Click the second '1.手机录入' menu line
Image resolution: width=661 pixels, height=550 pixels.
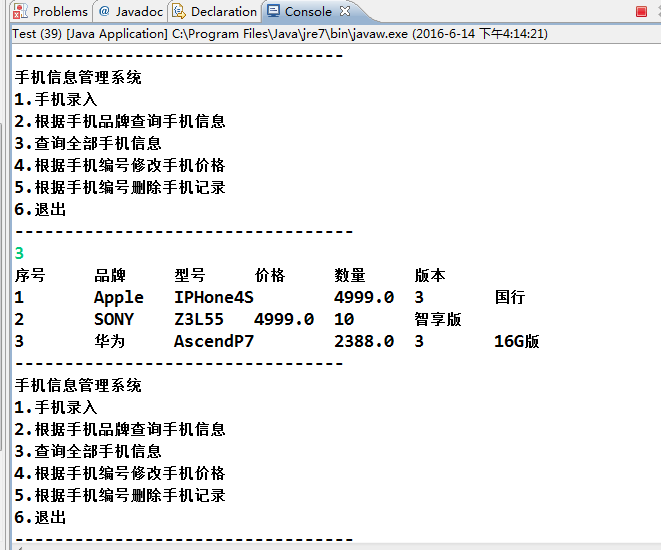click(x=56, y=407)
